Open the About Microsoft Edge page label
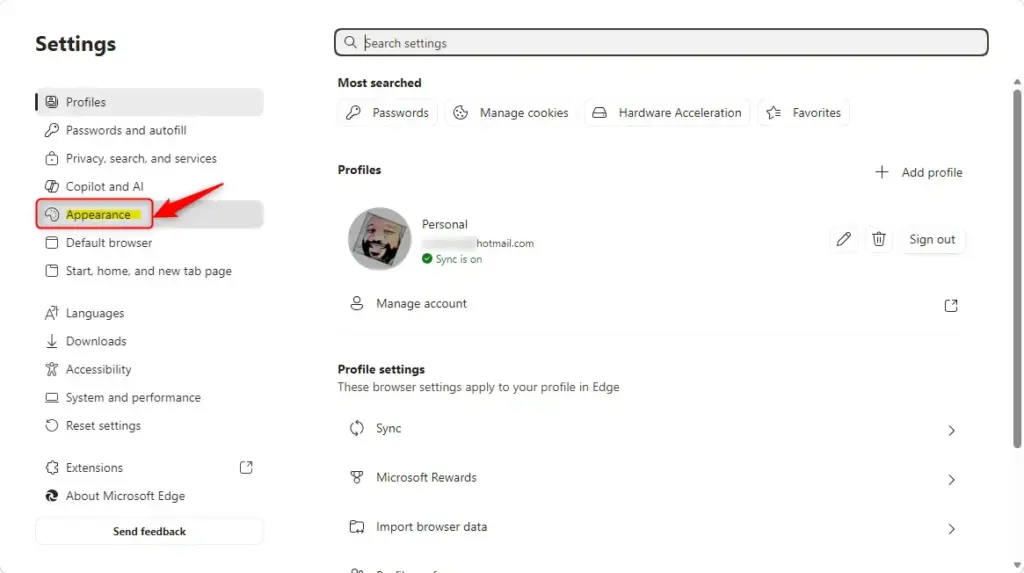This screenshot has height=573, width=1024. pyautogui.click(x=125, y=496)
